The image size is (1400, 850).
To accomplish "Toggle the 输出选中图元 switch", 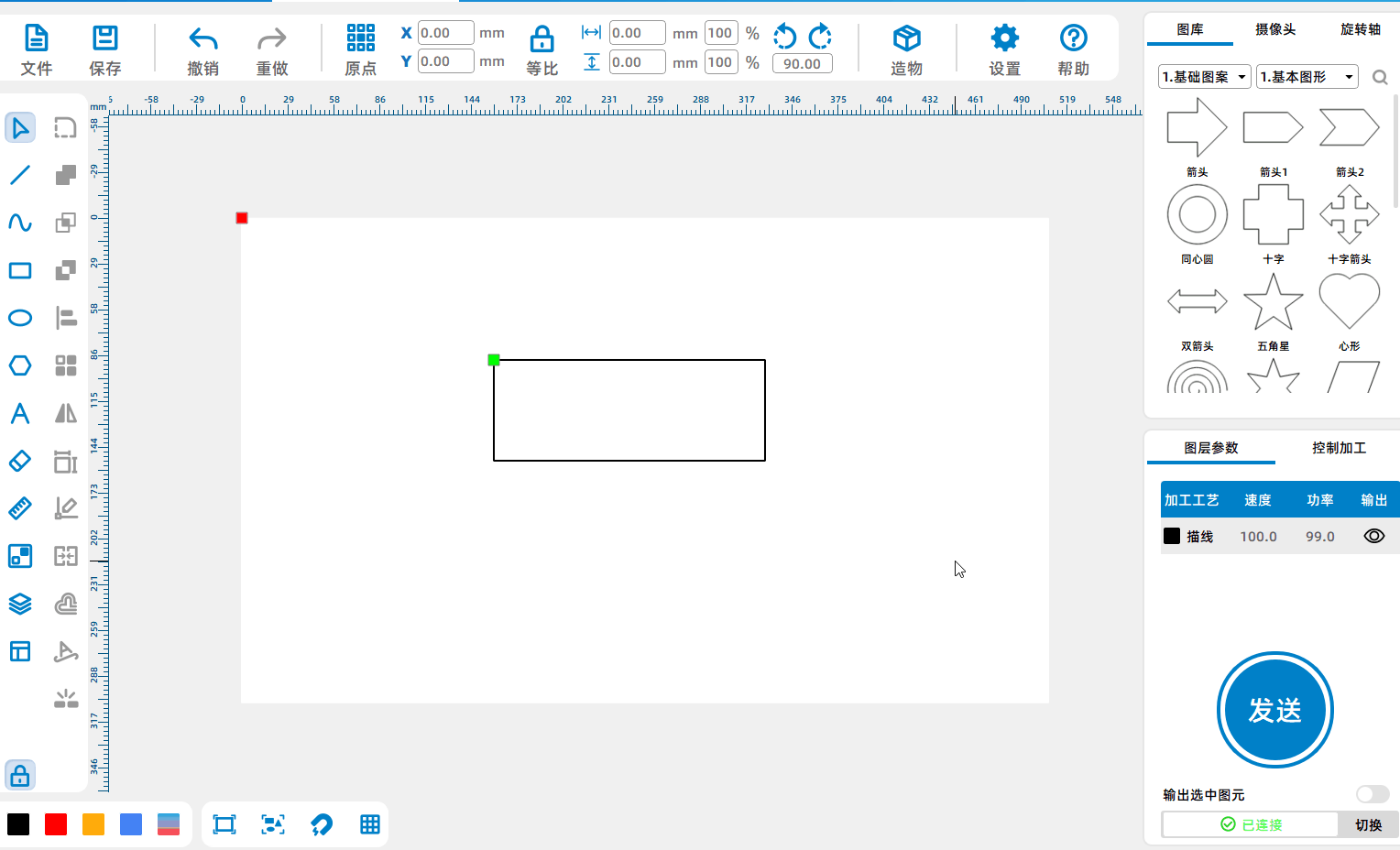I will coord(1373,794).
